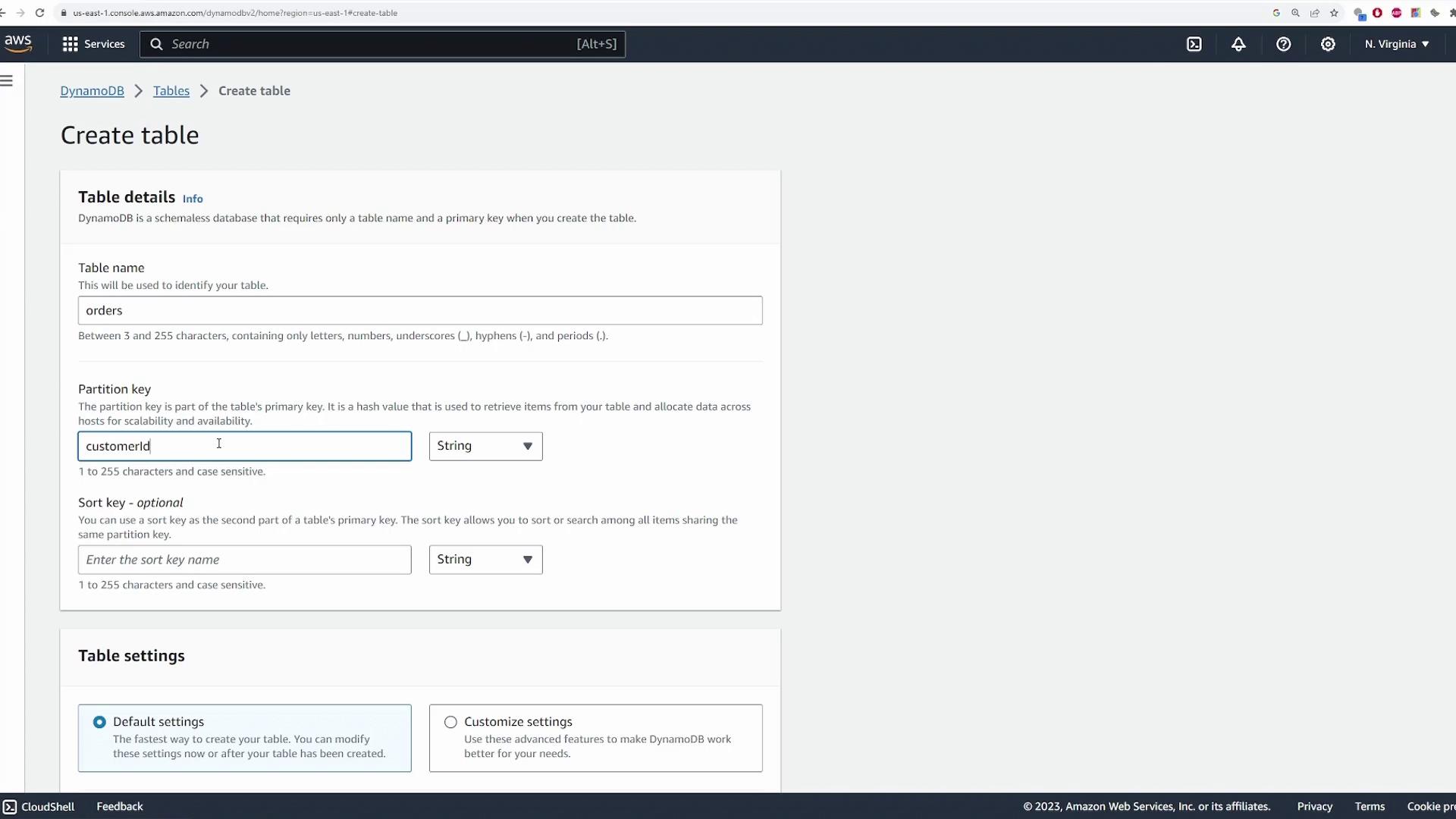This screenshot has width=1456, height=819.
Task: Select the Customize settings radio button
Action: tap(450, 722)
